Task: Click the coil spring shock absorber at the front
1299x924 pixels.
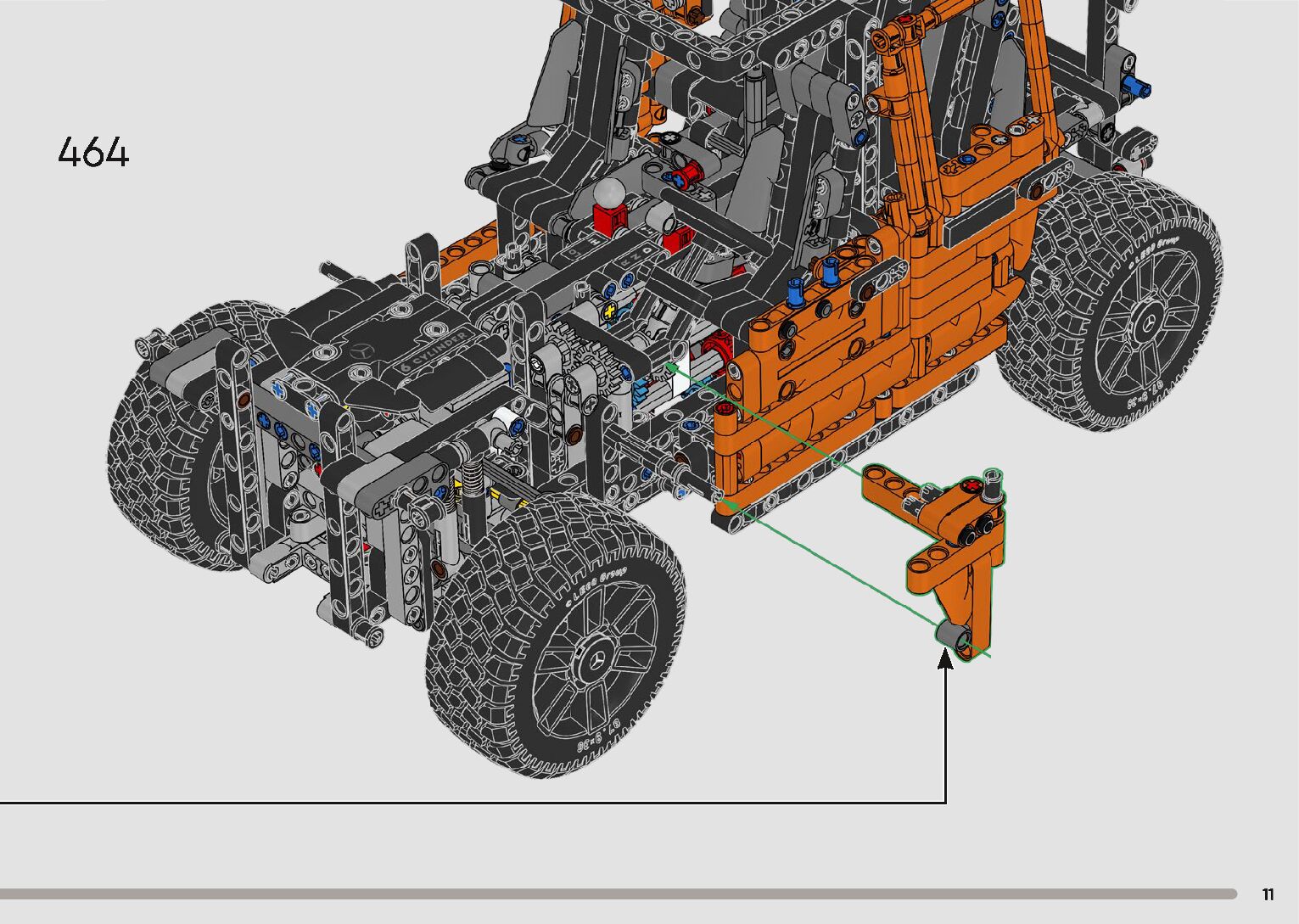Action: pos(473,482)
